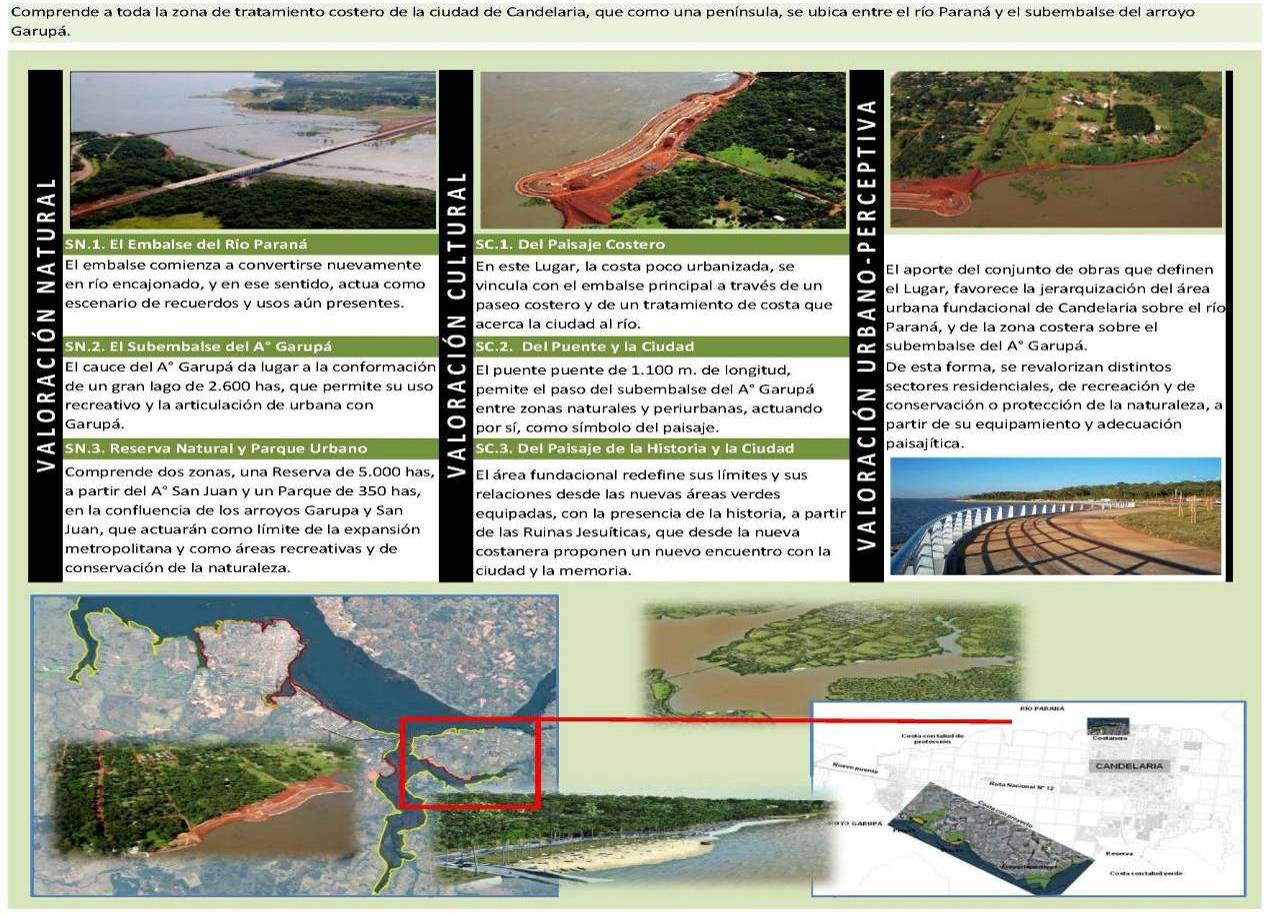Click the 'Costa con talud de protección' map label
1268x916 pixels.
(x=932, y=737)
